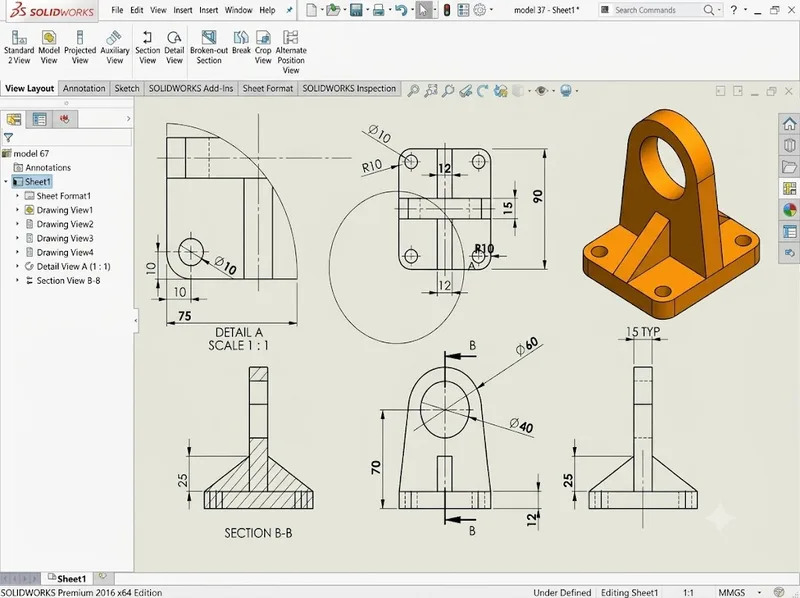Select Drawing View3 in the tree
Viewport: 800px width, 598px height.
[65, 238]
